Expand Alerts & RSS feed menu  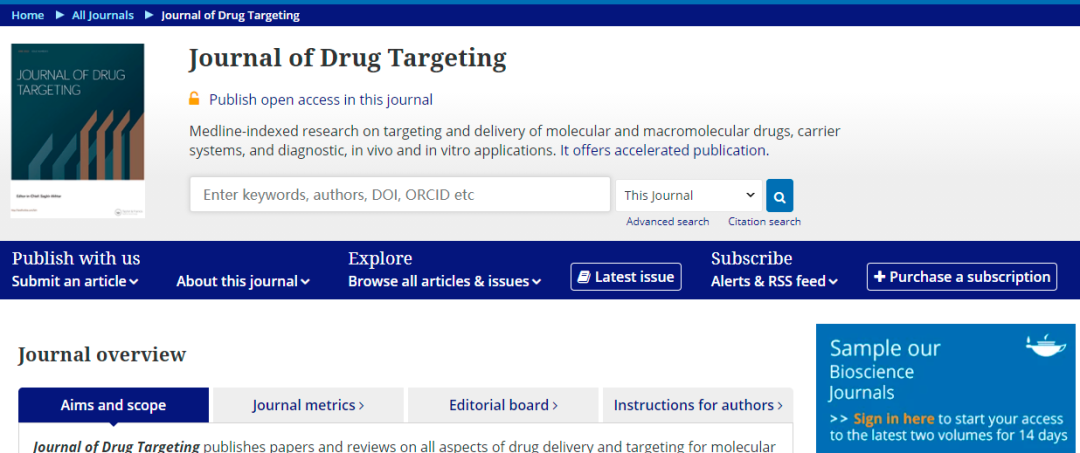774,281
